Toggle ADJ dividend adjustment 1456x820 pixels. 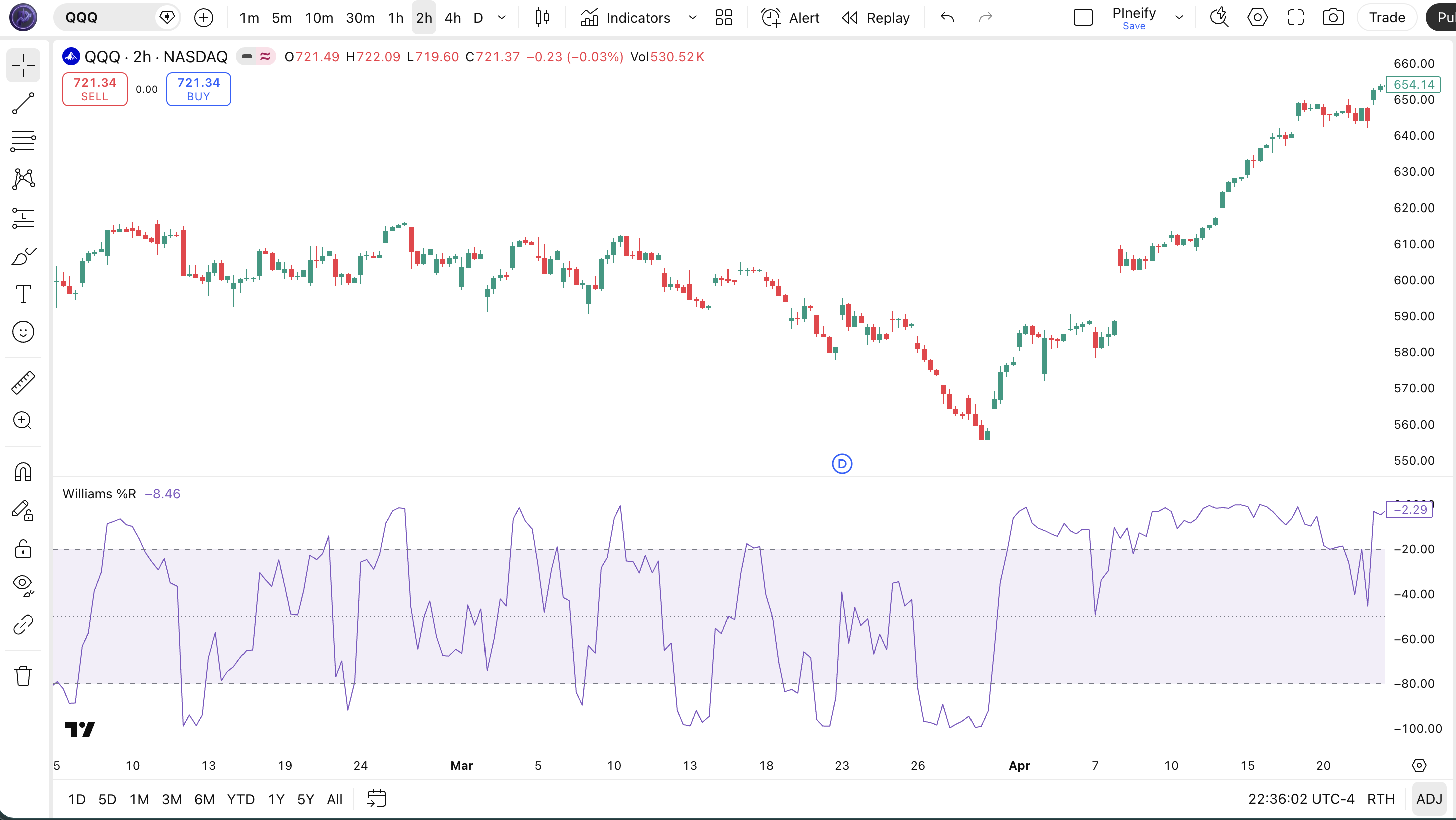pyautogui.click(x=1429, y=799)
